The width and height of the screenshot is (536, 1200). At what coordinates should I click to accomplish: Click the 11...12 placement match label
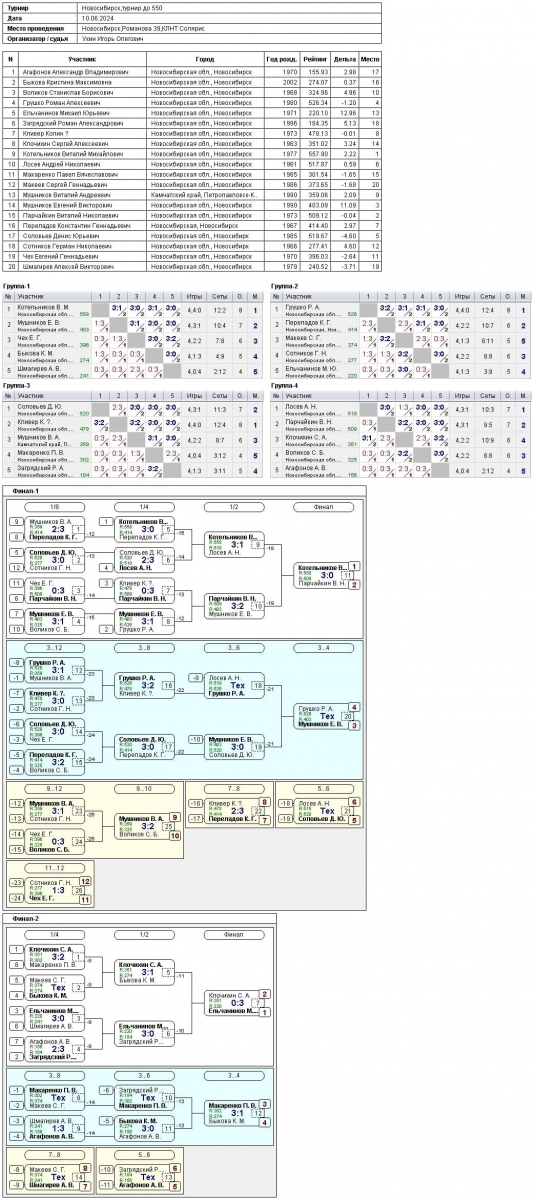pyautogui.click(x=53, y=866)
